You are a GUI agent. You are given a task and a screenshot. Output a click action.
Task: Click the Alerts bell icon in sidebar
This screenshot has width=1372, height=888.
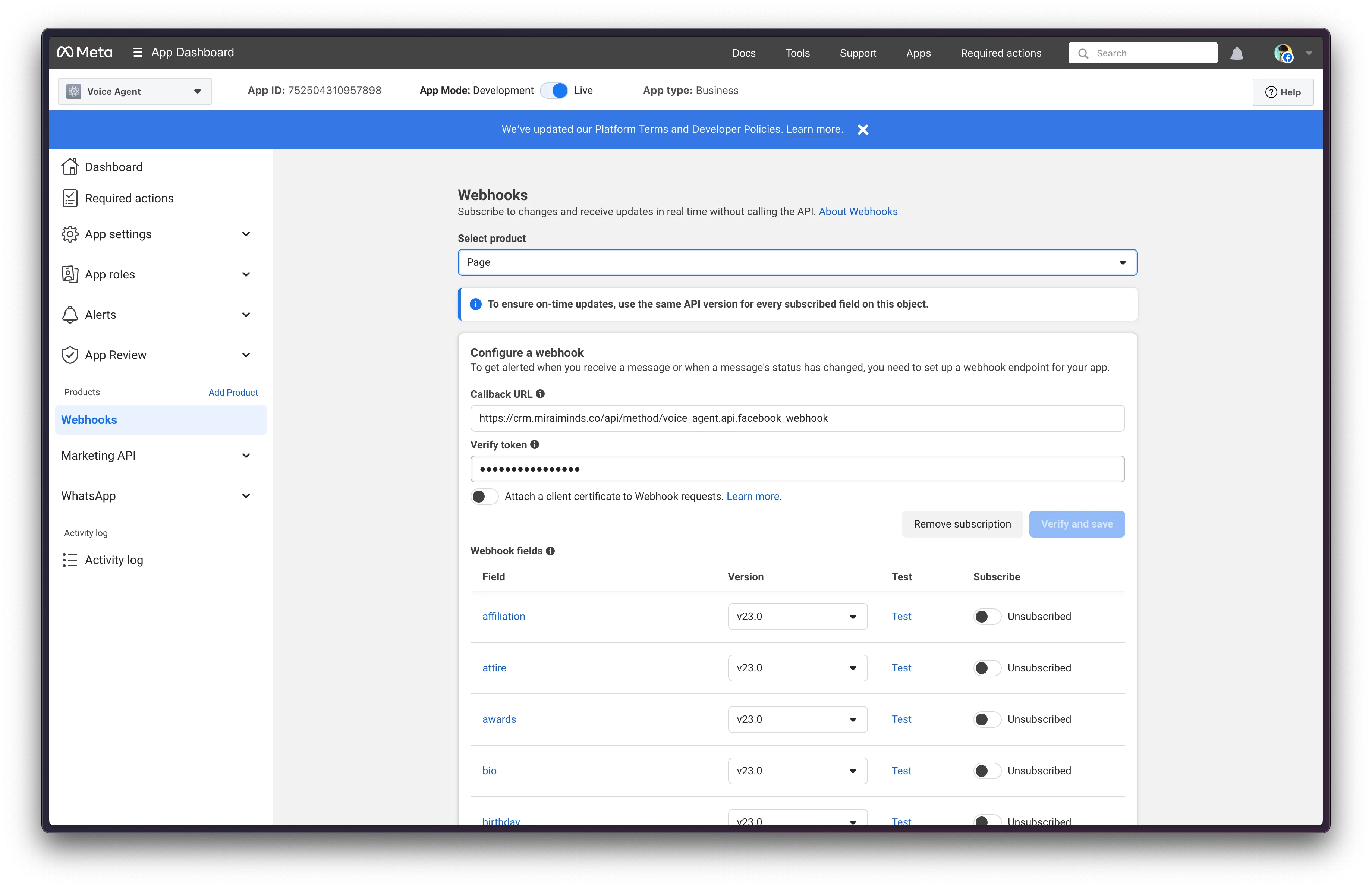70,315
